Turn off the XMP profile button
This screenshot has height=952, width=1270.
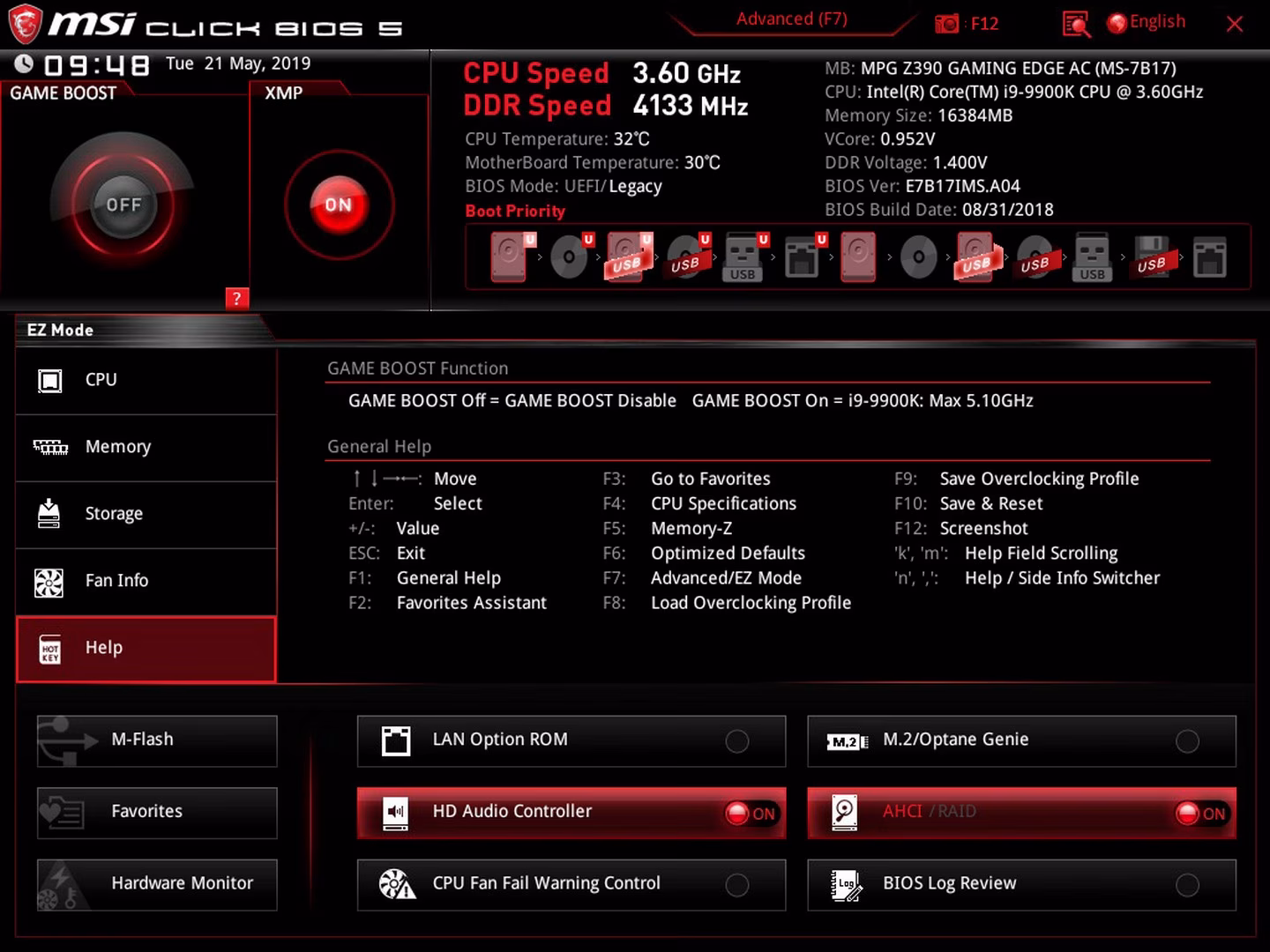pyautogui.click(x=339, y=205)
